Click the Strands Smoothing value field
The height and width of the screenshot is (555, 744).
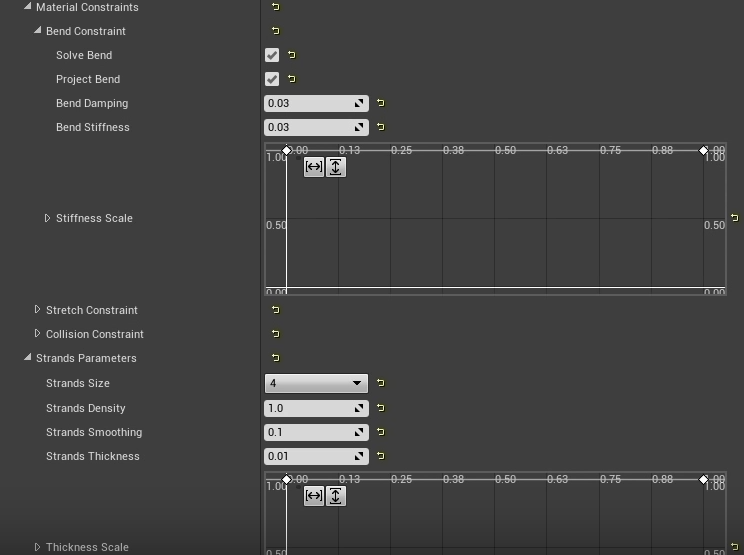pos(316,432)
